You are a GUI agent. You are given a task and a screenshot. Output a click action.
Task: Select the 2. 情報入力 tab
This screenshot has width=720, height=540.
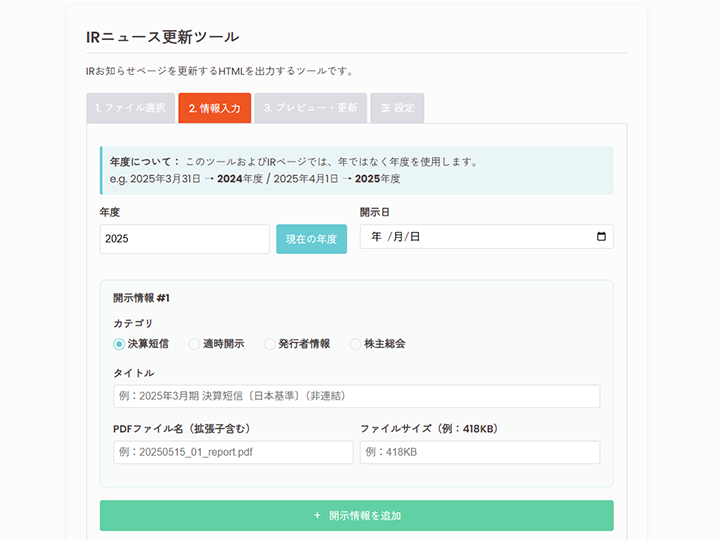coord(214,108)
